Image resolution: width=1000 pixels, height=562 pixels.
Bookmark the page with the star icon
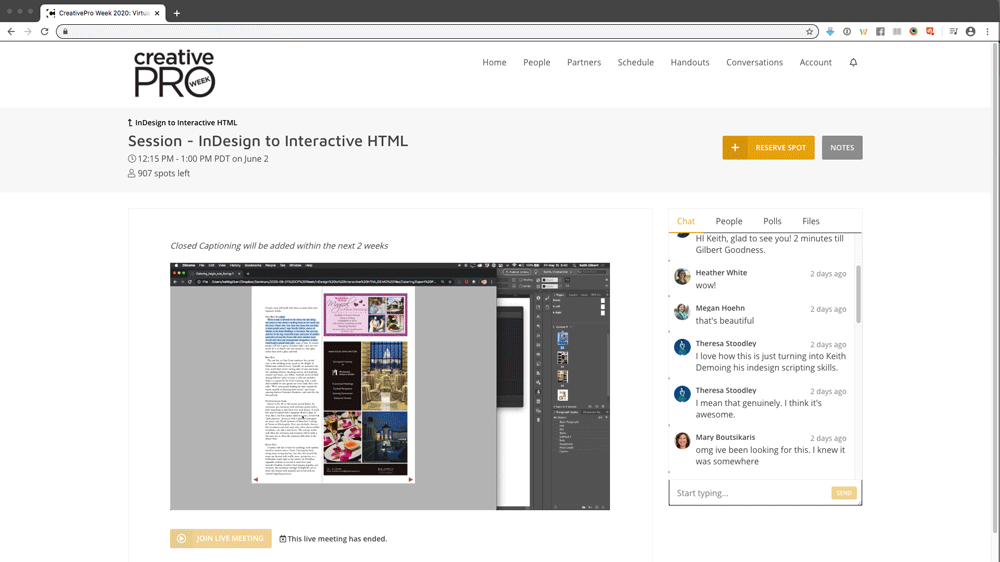click(x=809, y=31)
